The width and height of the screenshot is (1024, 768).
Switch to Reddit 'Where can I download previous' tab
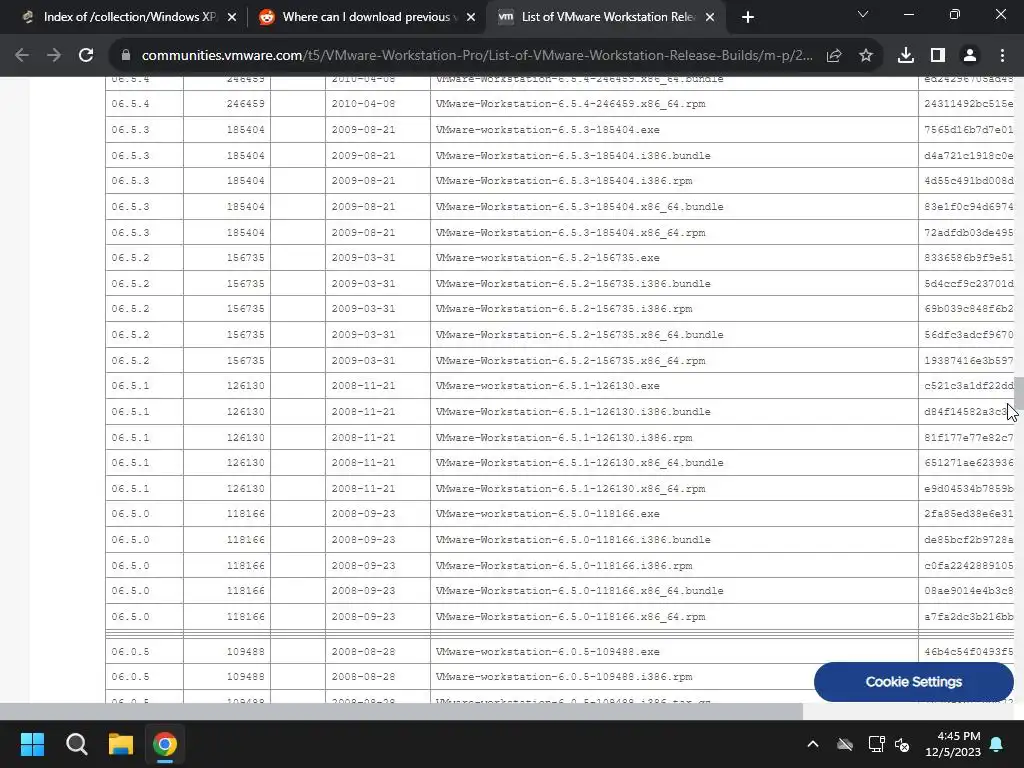[366, 17]
